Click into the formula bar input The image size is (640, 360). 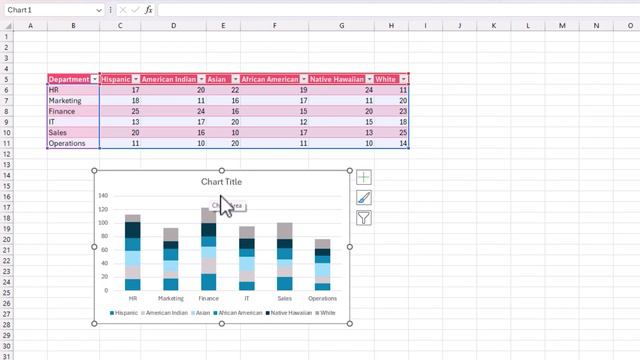tap(398, 10)
